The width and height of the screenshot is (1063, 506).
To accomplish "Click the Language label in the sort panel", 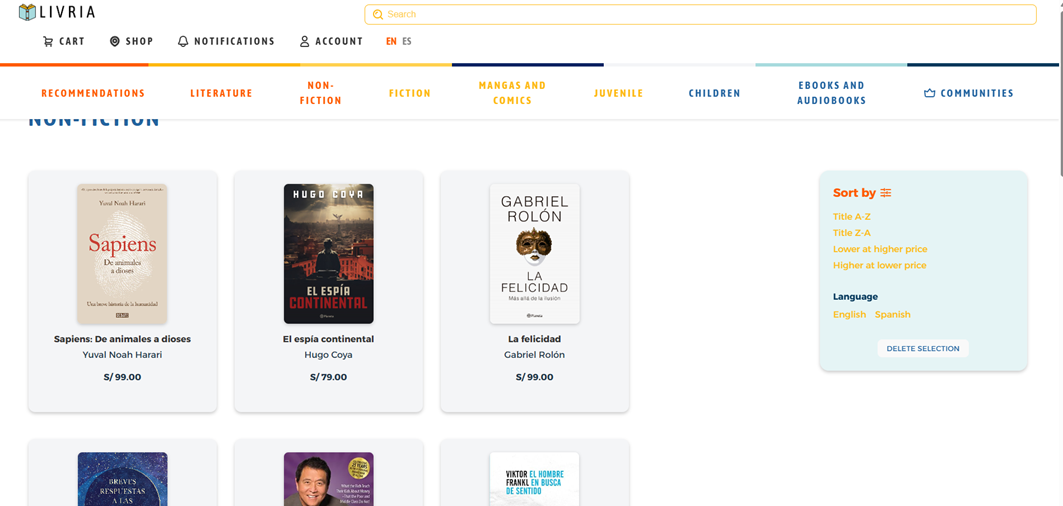I will (x=855, y=297).
